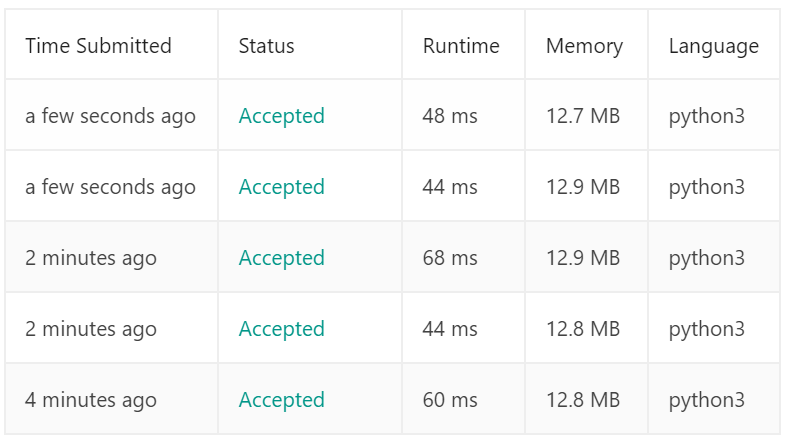This screenshot has width=790, height=435.
Task: Click the Status column header
Action: (x=266, y=45)
